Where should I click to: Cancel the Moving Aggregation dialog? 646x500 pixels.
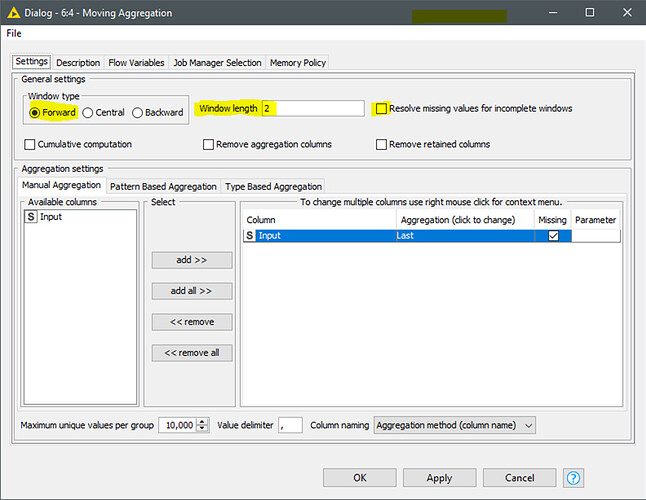[520, 478]
